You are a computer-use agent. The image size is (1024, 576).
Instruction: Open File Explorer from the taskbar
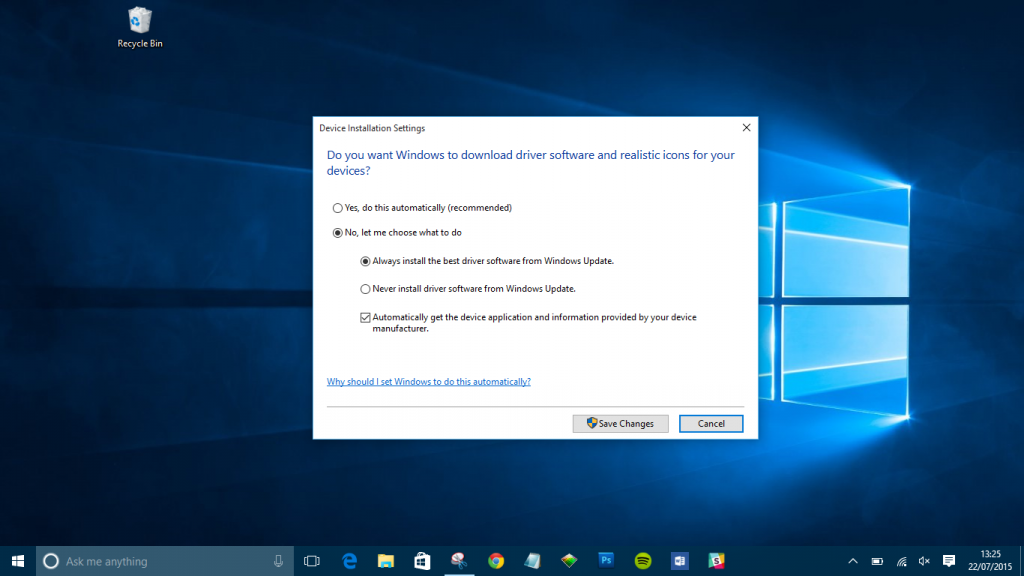click(x=385, y=560)
